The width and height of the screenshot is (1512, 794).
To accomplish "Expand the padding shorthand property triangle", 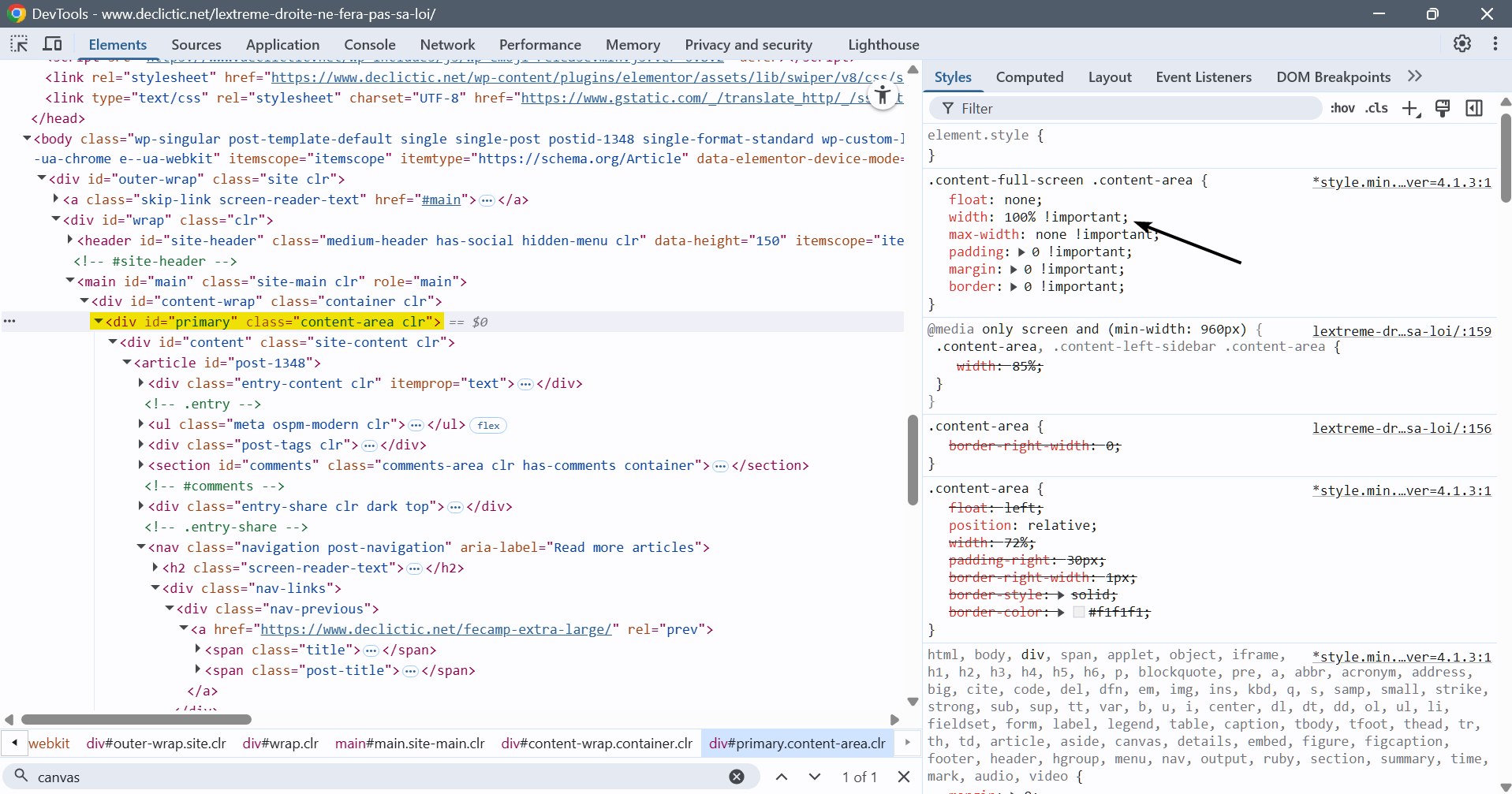I will pos(1021,252).
